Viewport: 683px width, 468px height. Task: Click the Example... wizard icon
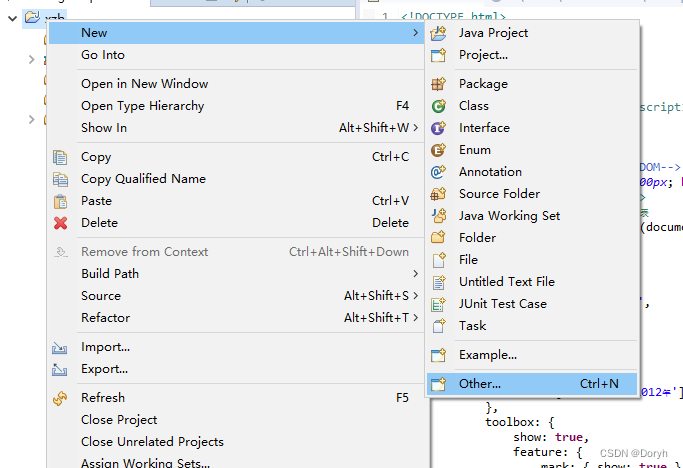[x=438, y=355]
